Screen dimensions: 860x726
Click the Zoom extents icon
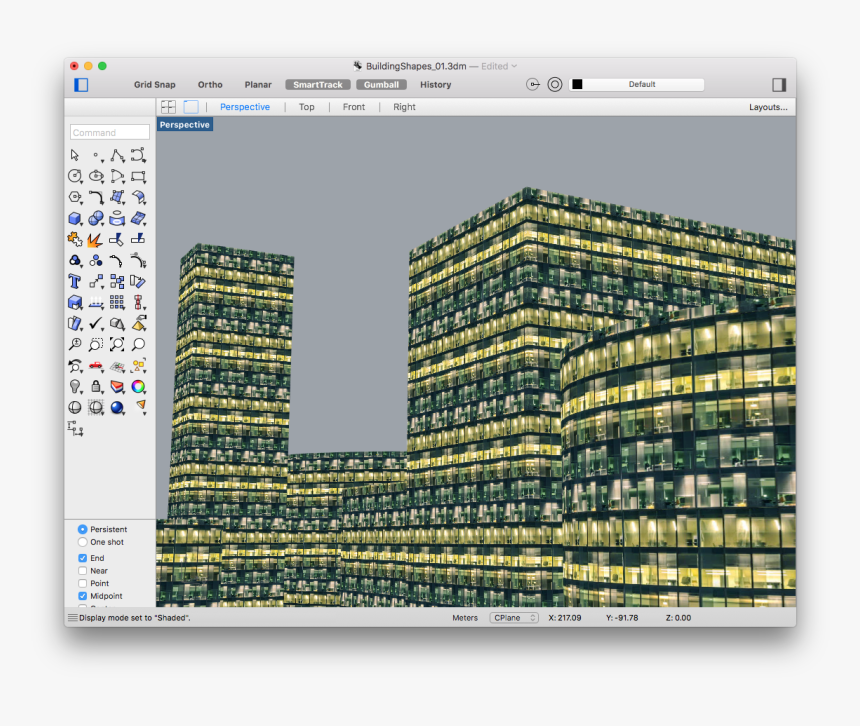(117, 344)
